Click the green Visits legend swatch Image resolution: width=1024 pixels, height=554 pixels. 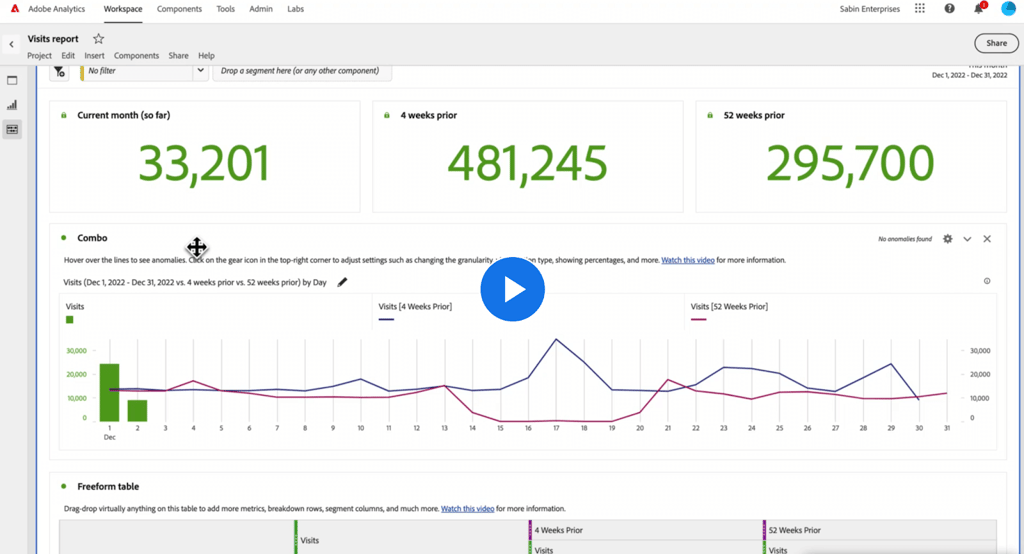pos(70,319)
